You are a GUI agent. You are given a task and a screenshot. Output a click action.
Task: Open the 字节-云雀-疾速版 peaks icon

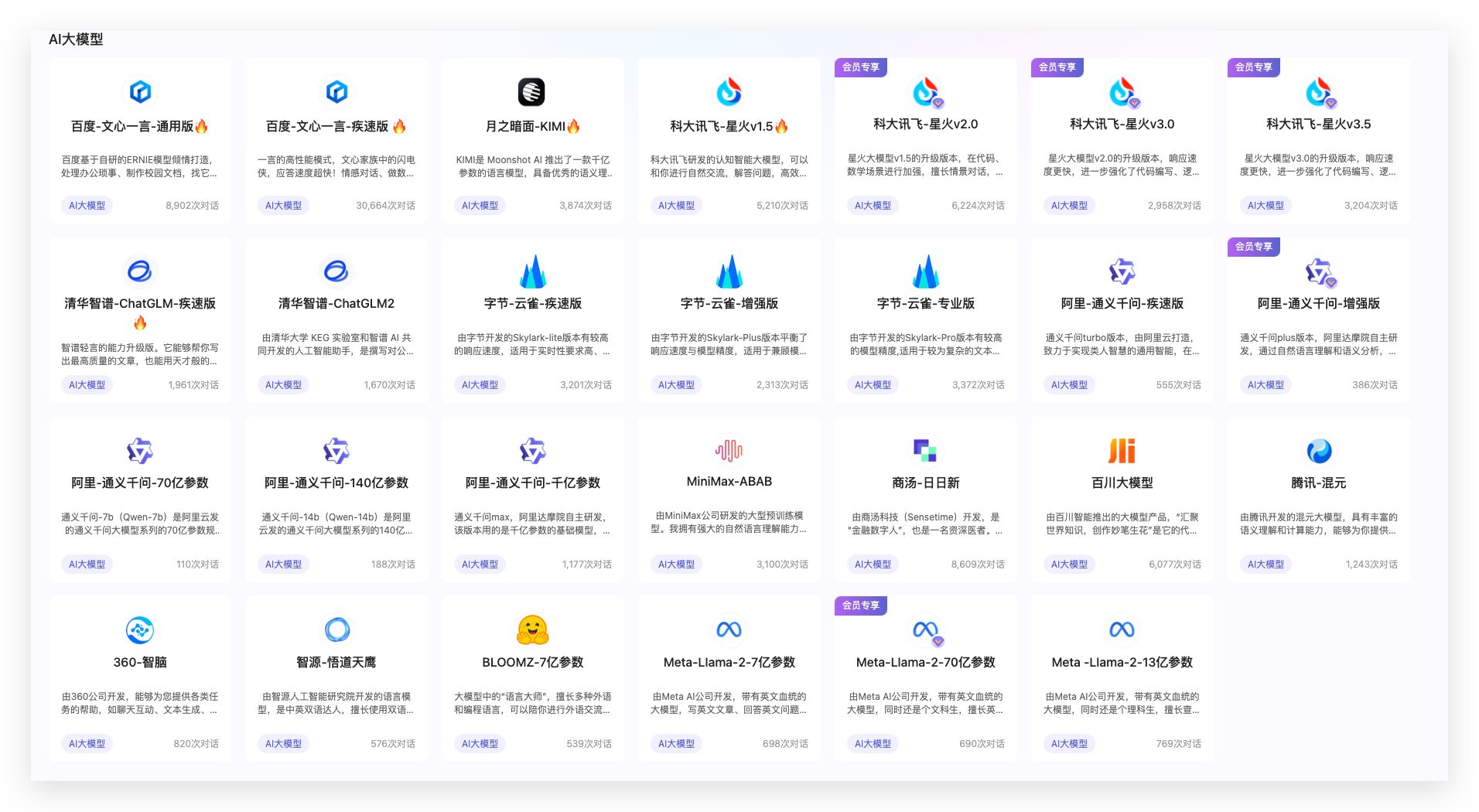click(533, 271)
